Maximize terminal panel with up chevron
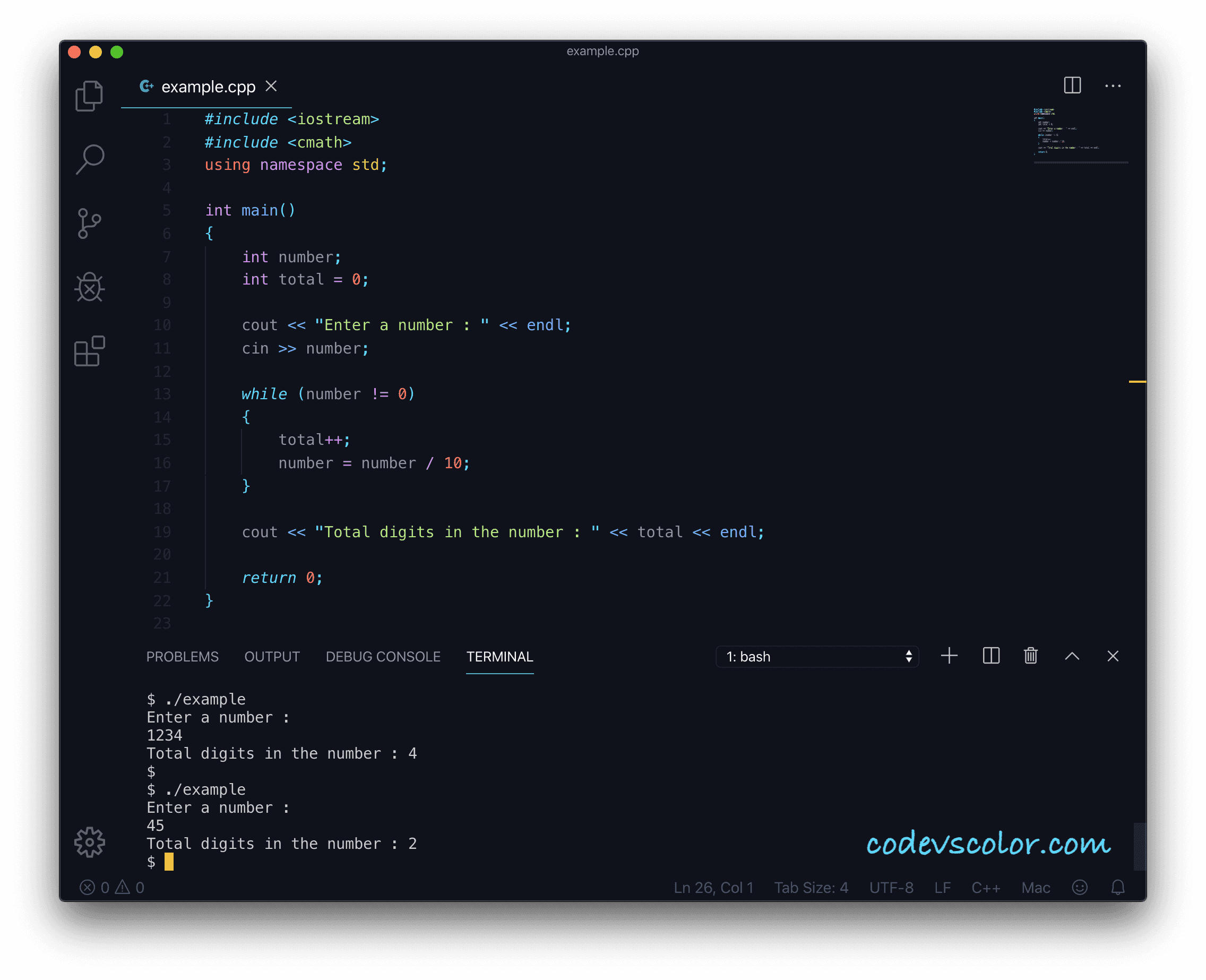Screen dimensions: 1206x980 coord(1072,656)
